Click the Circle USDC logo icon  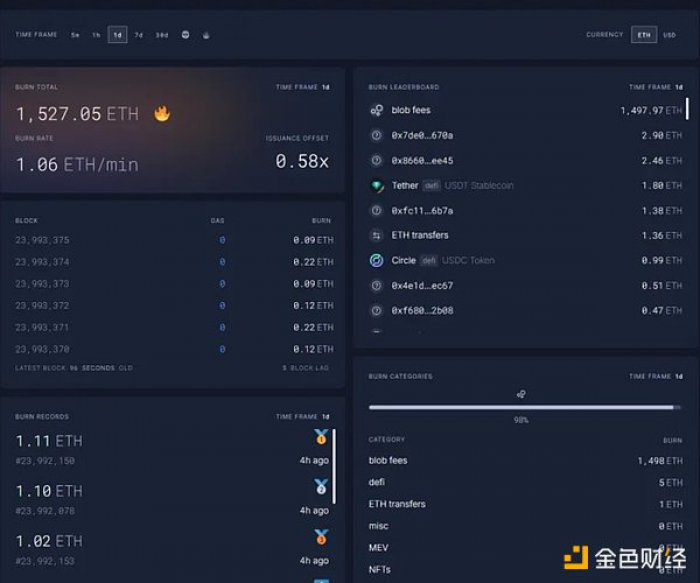point(376,260)
